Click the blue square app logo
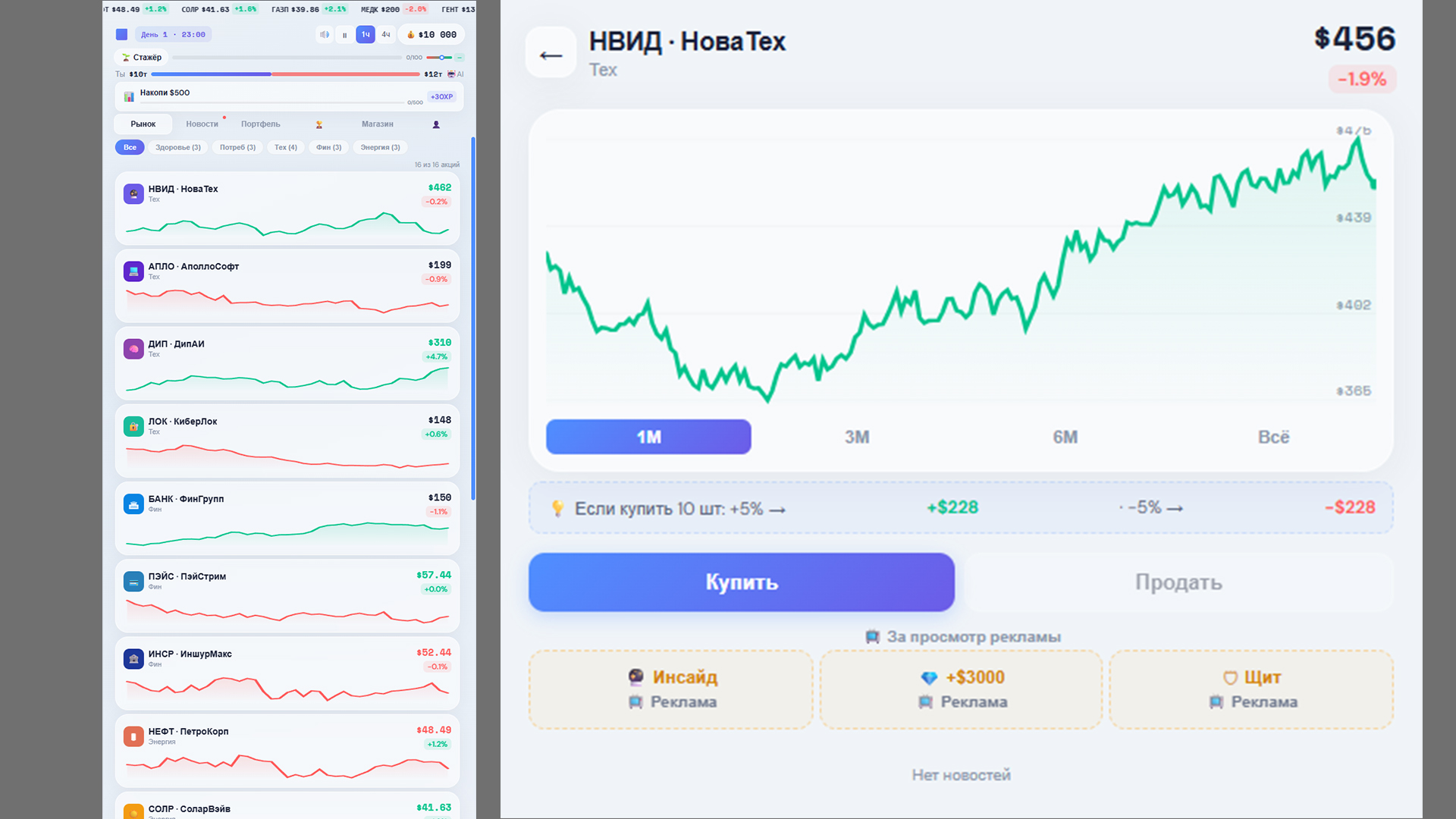 tap(121, 34)
